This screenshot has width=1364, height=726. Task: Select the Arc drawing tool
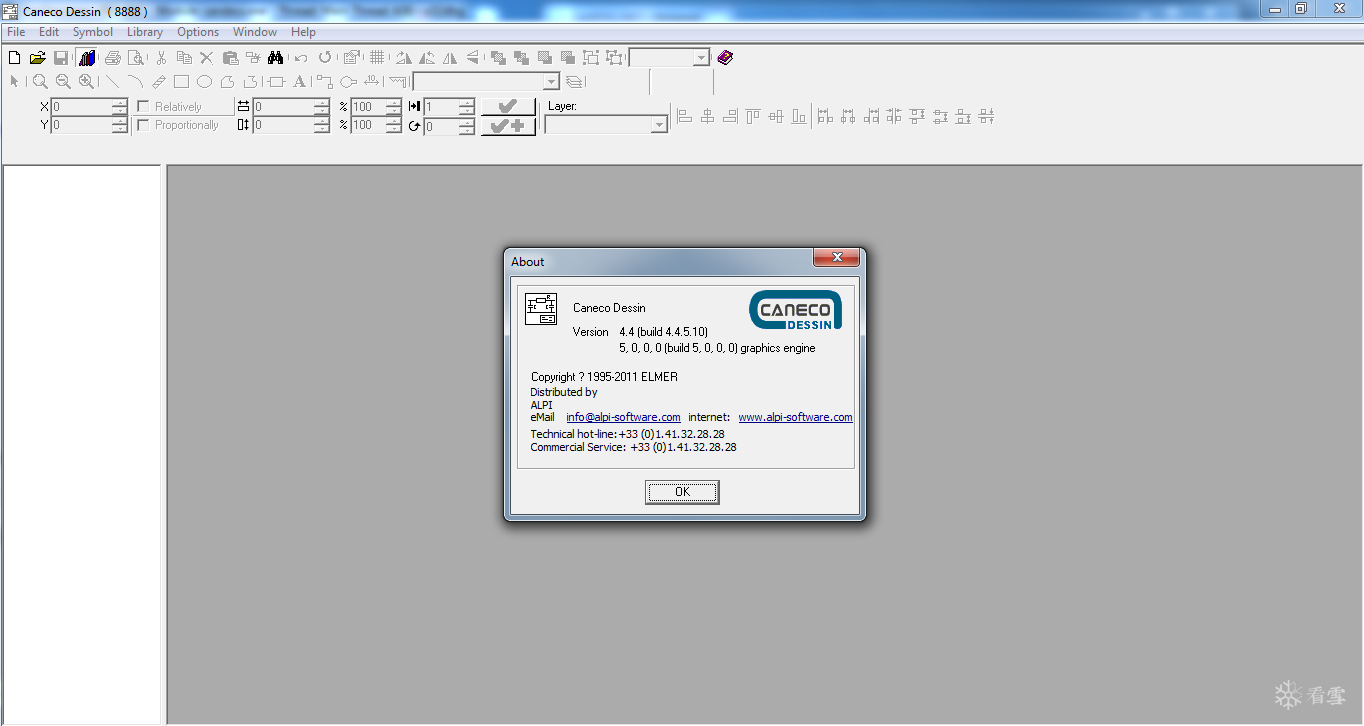point(135,82)
